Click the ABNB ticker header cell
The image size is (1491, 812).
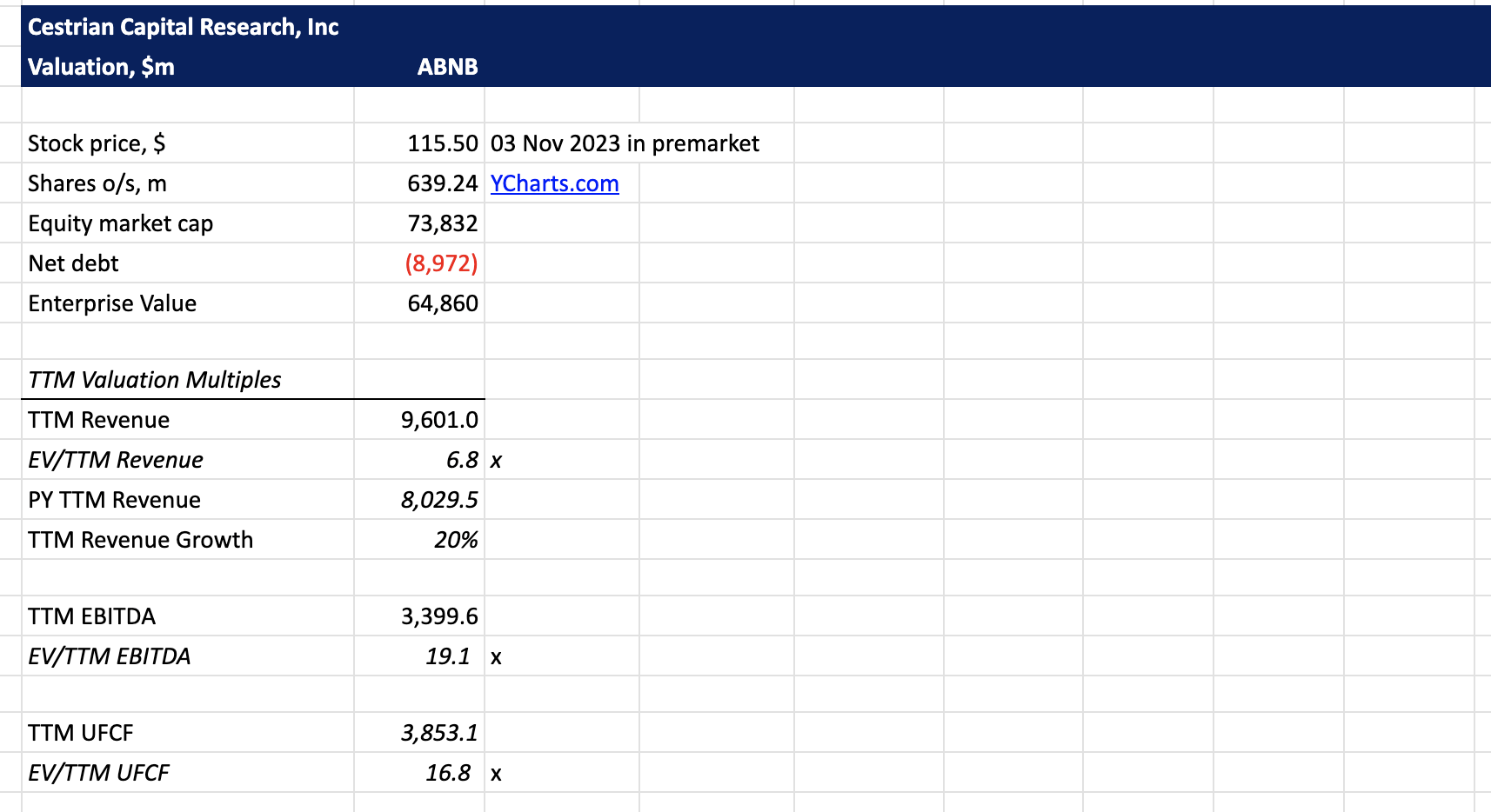pos(447,67)
